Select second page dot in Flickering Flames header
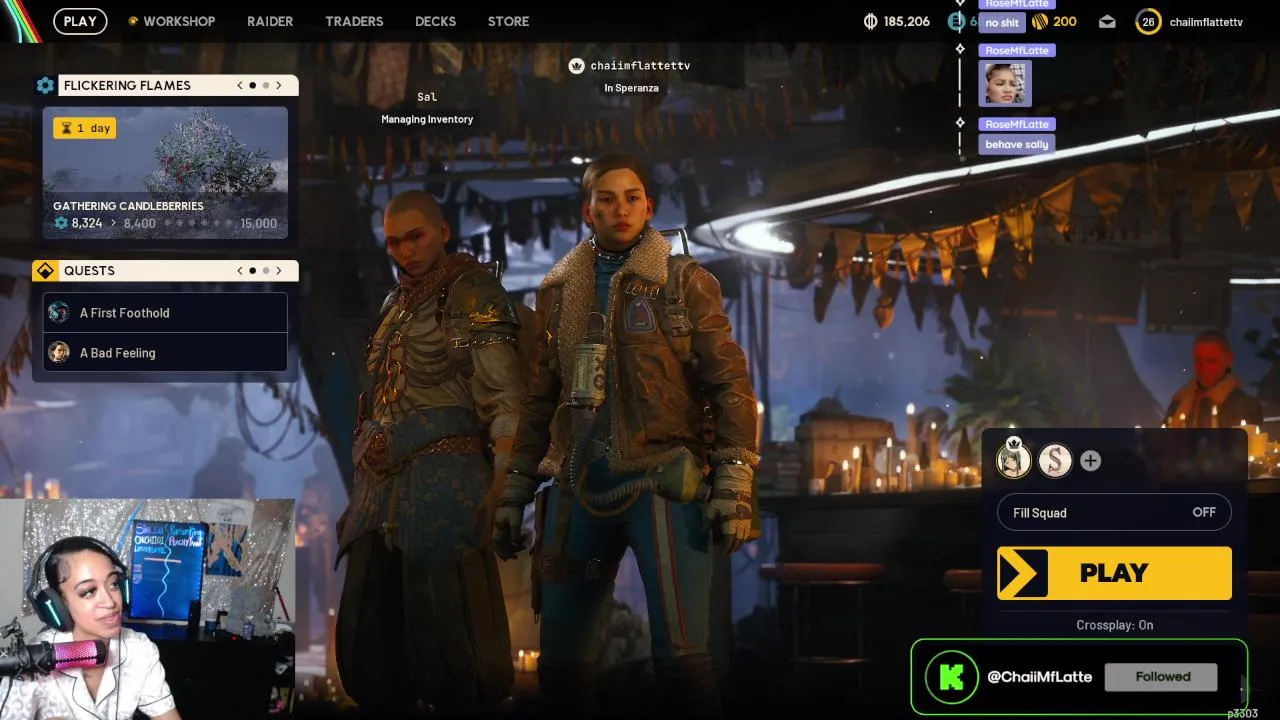 point(266,85)
